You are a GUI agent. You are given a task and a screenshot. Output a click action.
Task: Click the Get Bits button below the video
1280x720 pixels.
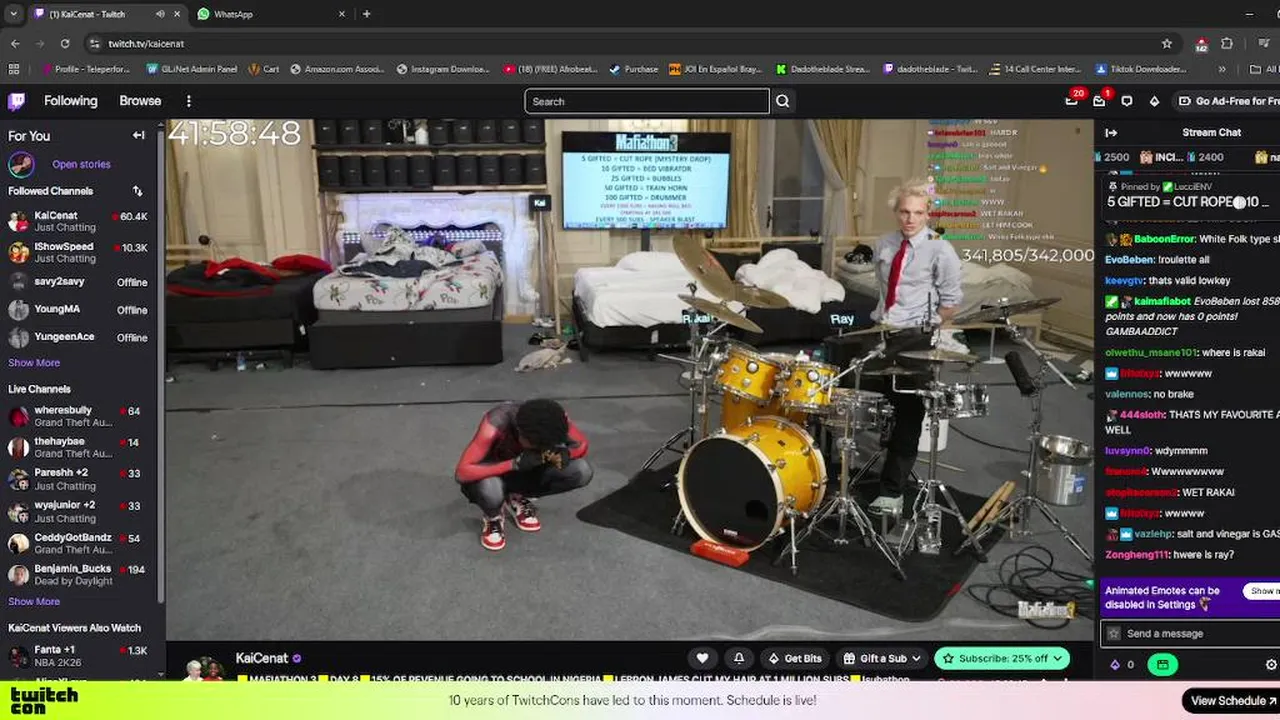pyautogui.click(x=795, y=658)
